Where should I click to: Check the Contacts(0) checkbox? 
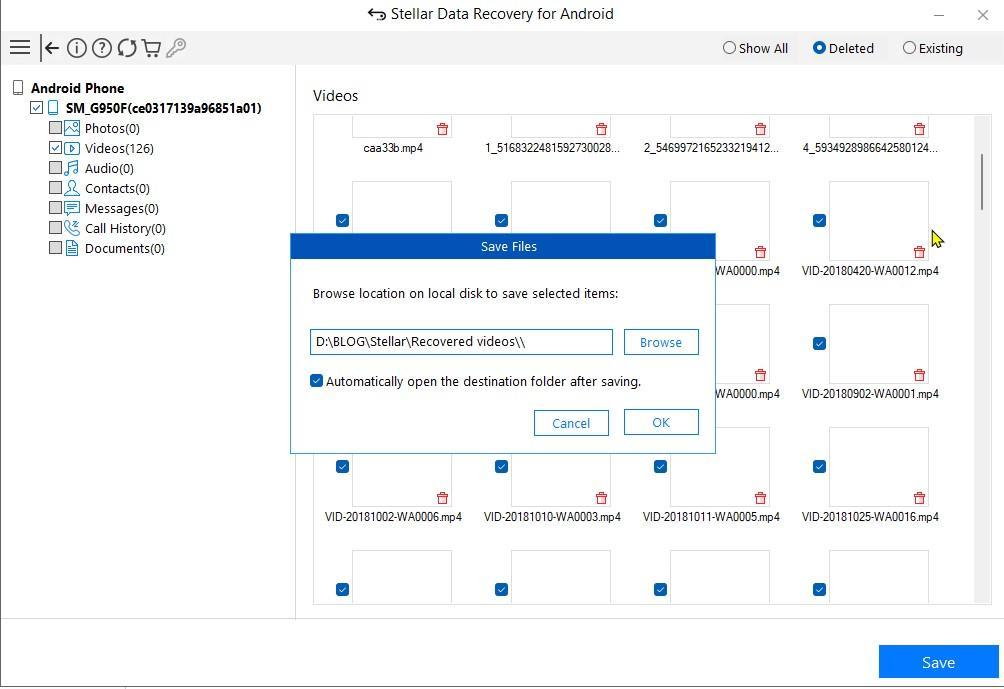click(55, 188)
